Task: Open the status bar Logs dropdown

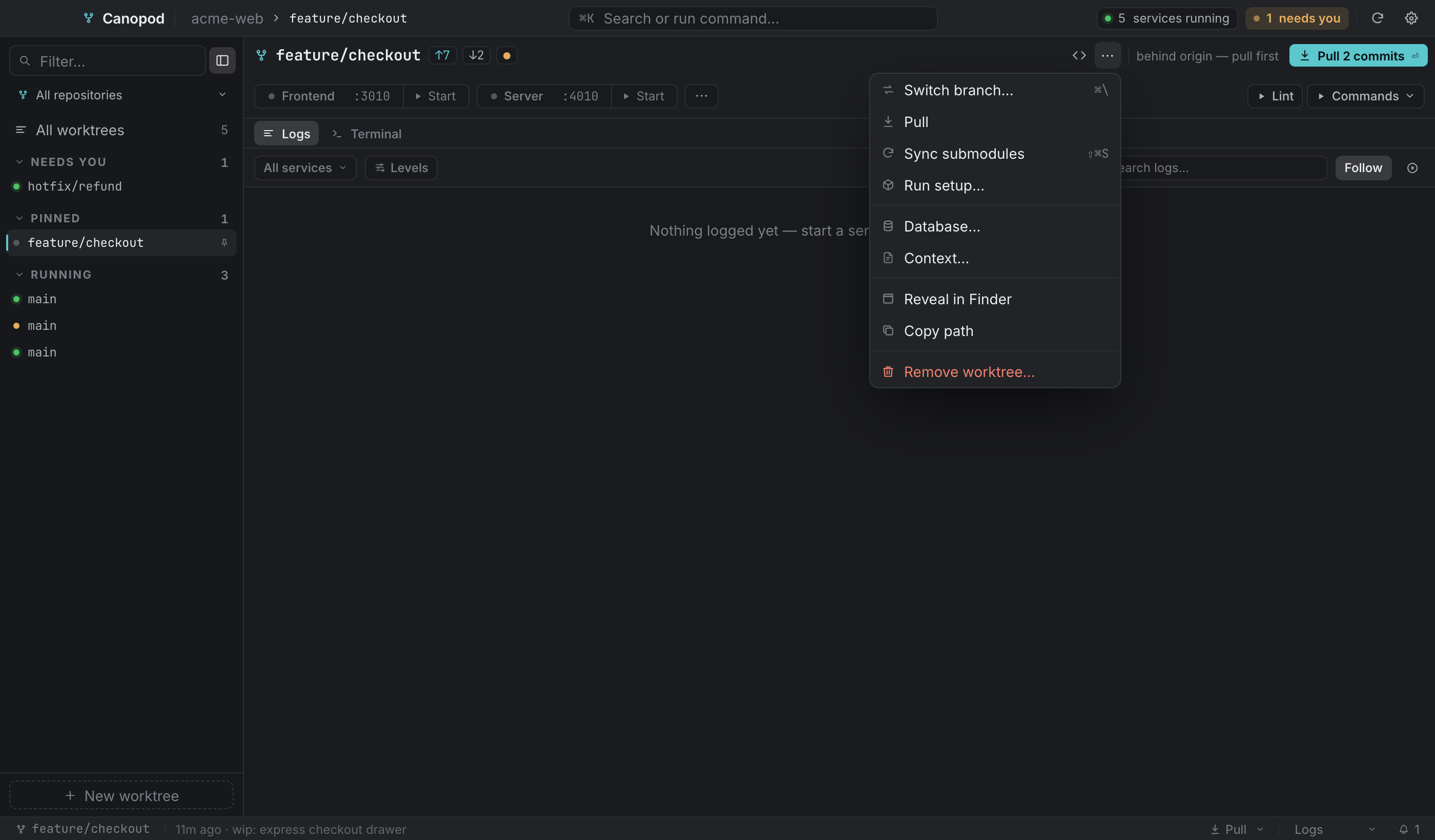Action: tap(1334, 829)
